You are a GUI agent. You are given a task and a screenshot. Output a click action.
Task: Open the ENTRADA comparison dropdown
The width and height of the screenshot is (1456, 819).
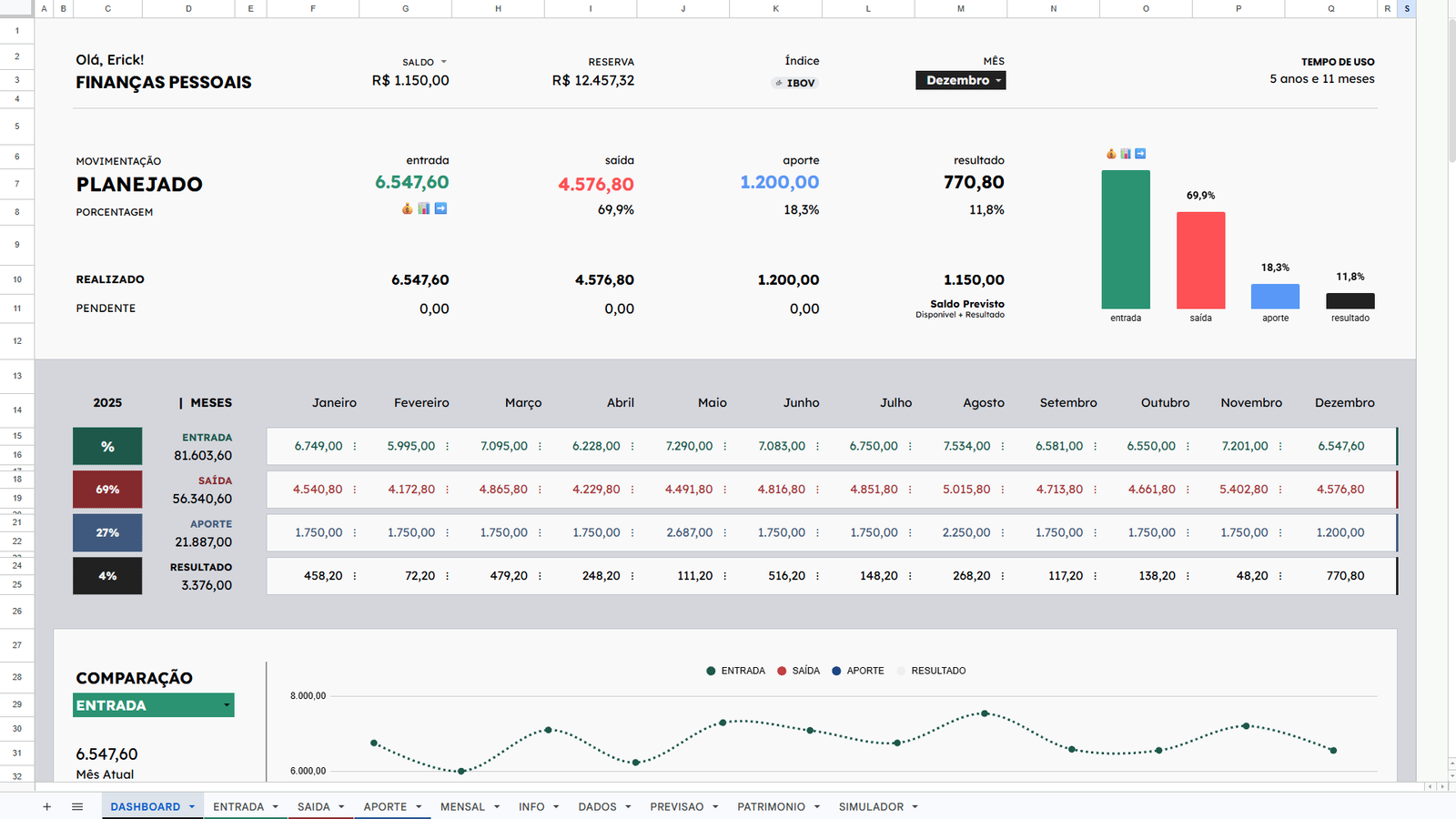154,705
